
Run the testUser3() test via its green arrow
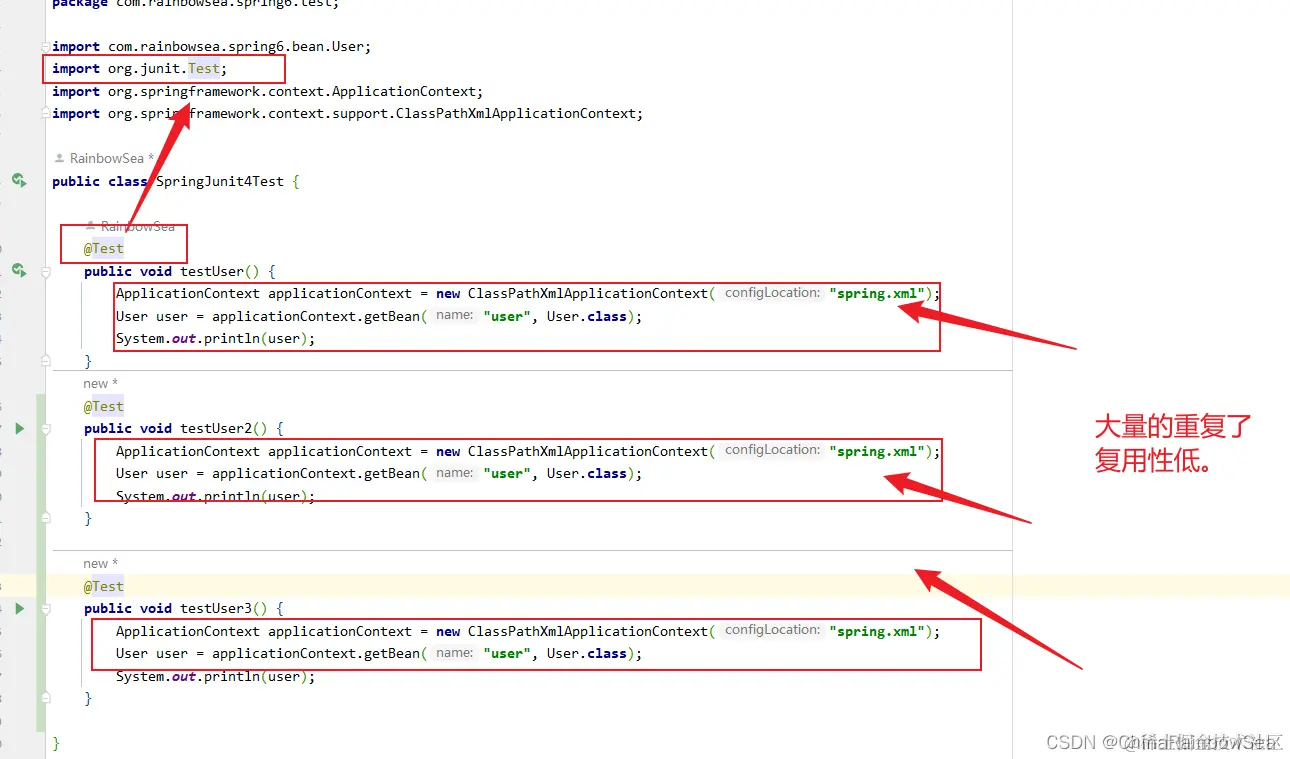point(19,608)
